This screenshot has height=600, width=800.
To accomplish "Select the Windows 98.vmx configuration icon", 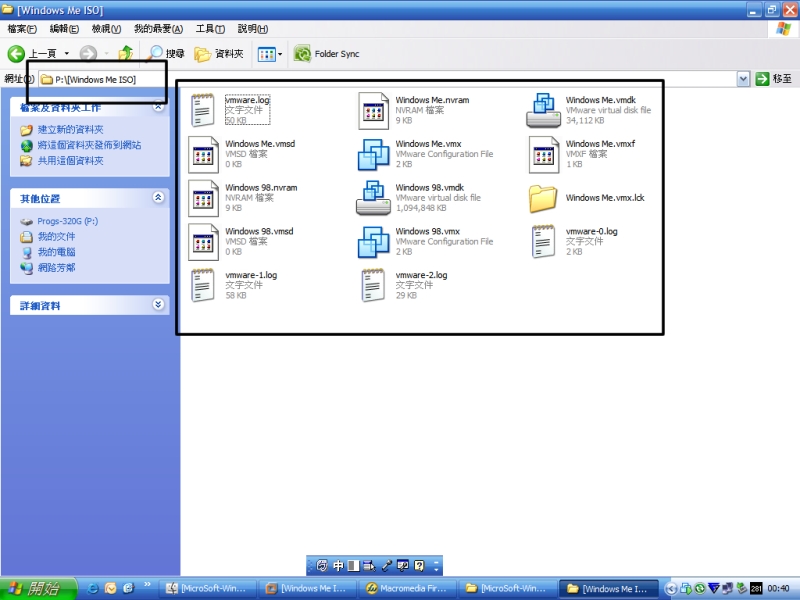I will point(373,242).
